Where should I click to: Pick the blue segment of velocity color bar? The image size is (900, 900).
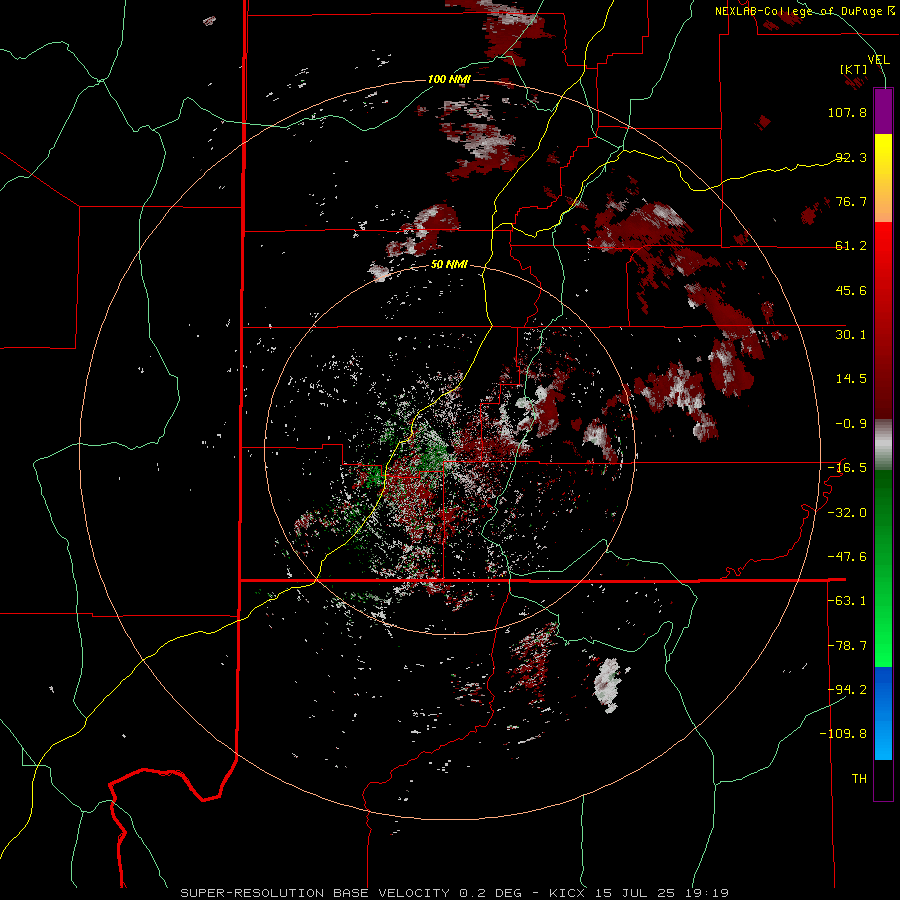883,713
